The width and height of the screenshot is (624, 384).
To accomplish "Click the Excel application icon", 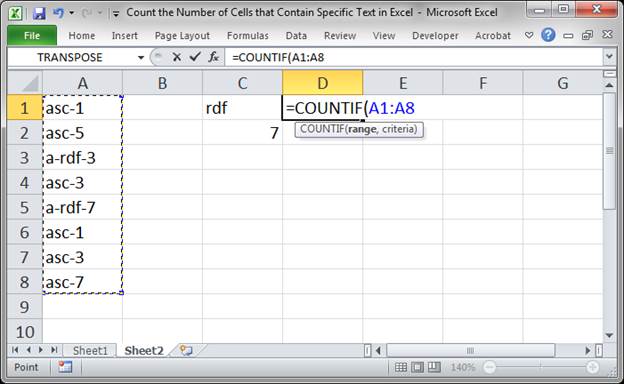I will point(16,13).
